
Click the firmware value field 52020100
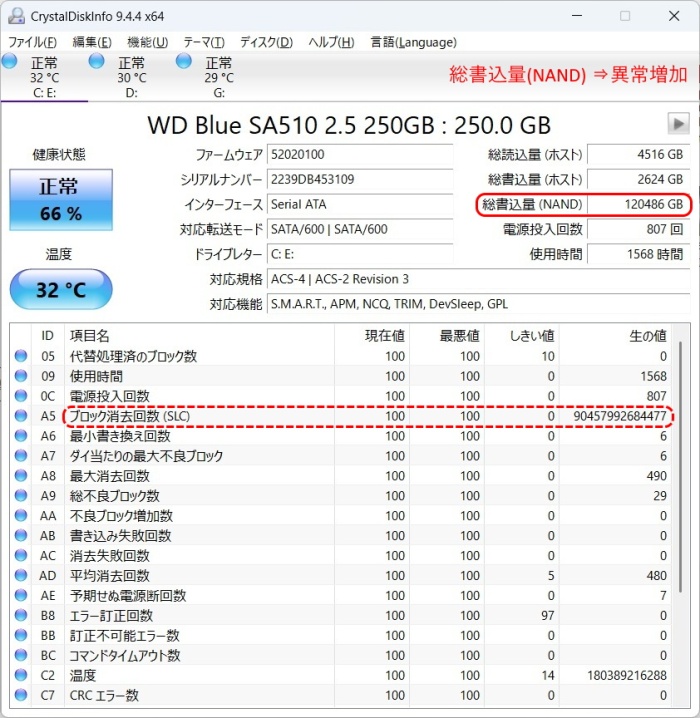tap(367, 155)
